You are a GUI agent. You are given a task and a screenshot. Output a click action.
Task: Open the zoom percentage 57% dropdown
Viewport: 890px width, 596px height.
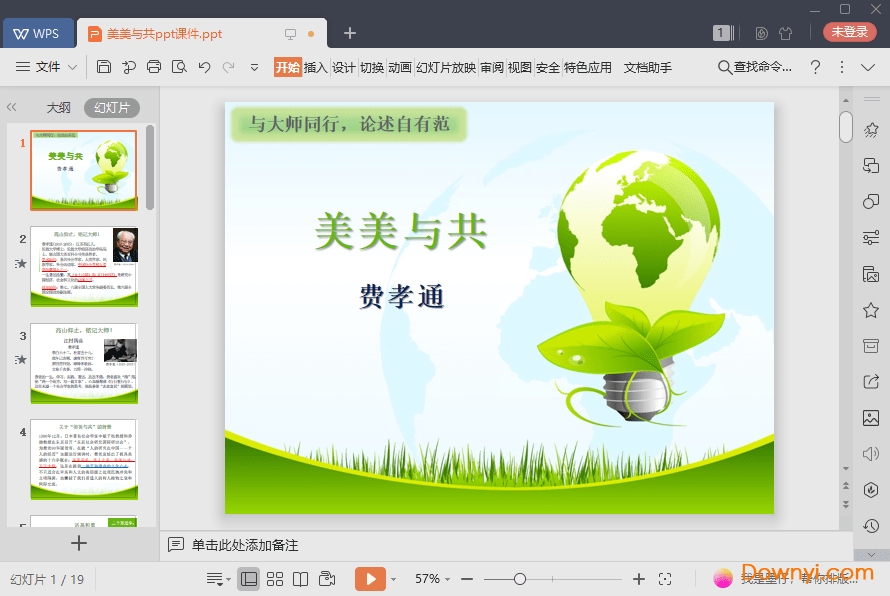430,578
